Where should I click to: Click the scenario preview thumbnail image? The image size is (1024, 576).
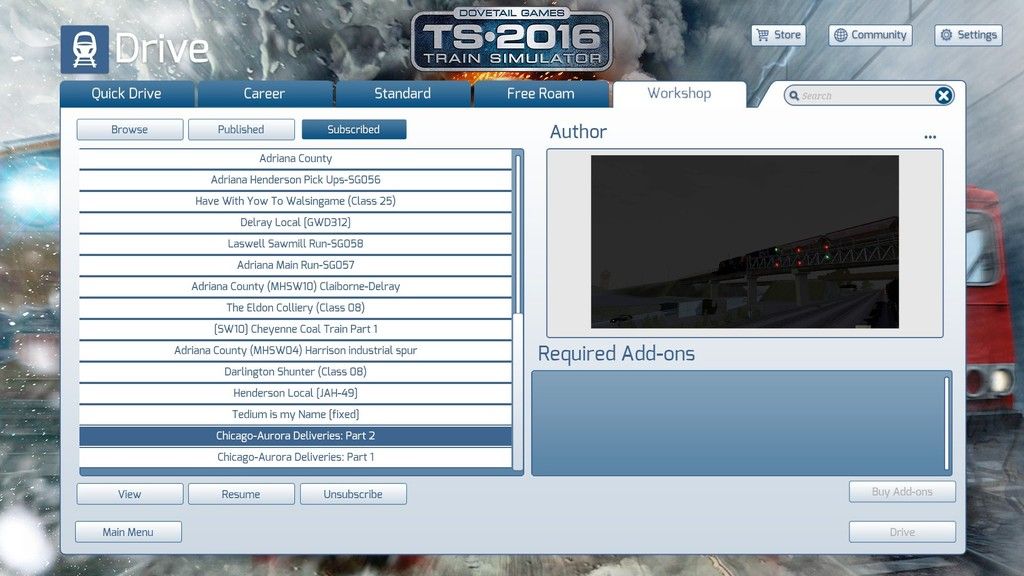pos(744,241)
